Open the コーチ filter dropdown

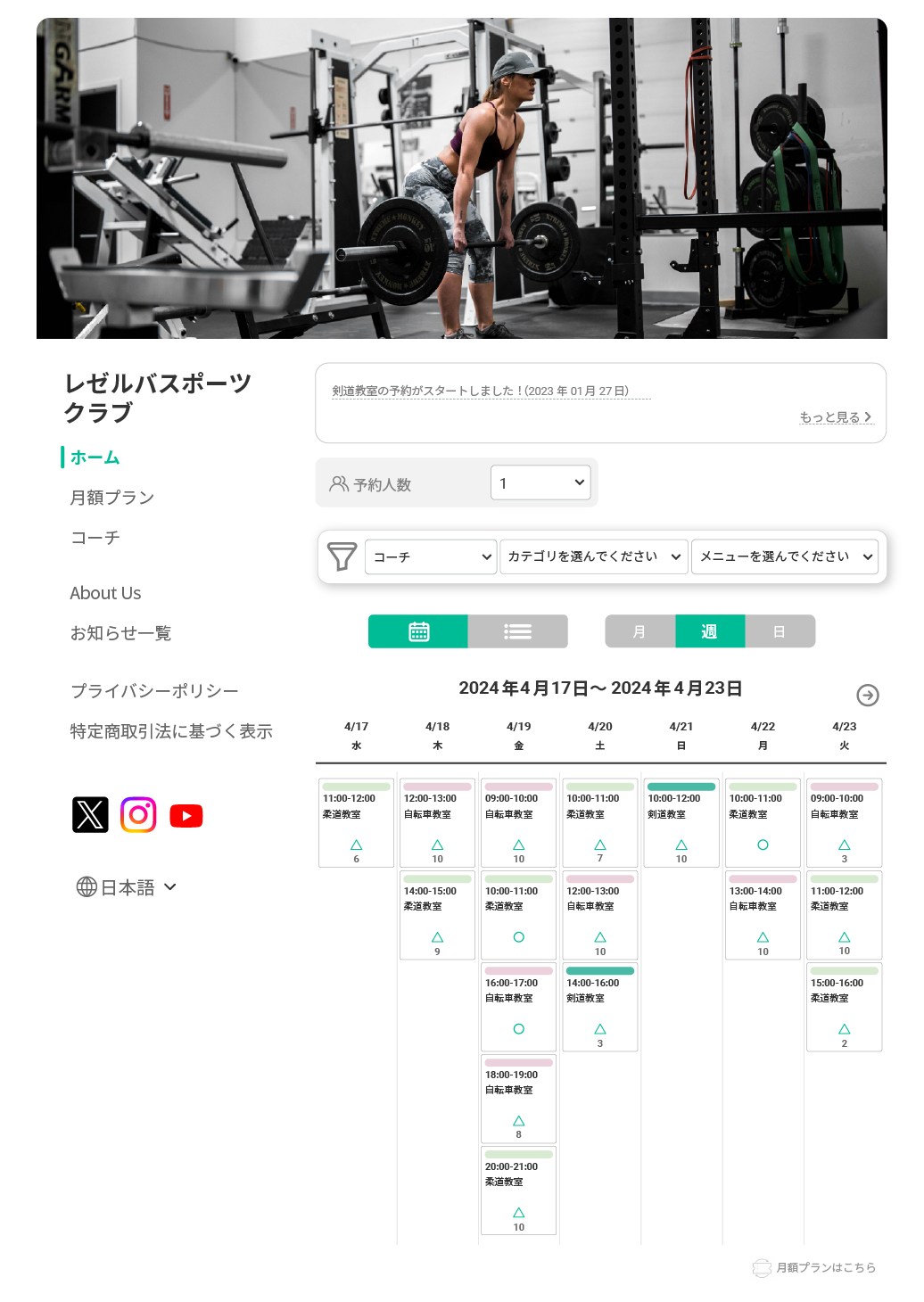point(431,556)
